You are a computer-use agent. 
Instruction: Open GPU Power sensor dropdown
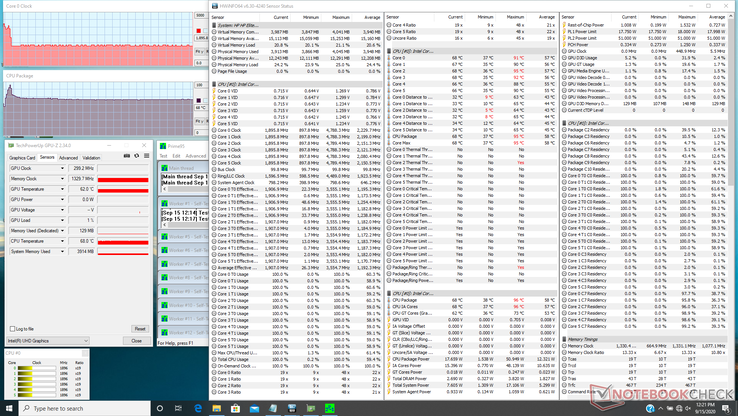tap(62, 199)
